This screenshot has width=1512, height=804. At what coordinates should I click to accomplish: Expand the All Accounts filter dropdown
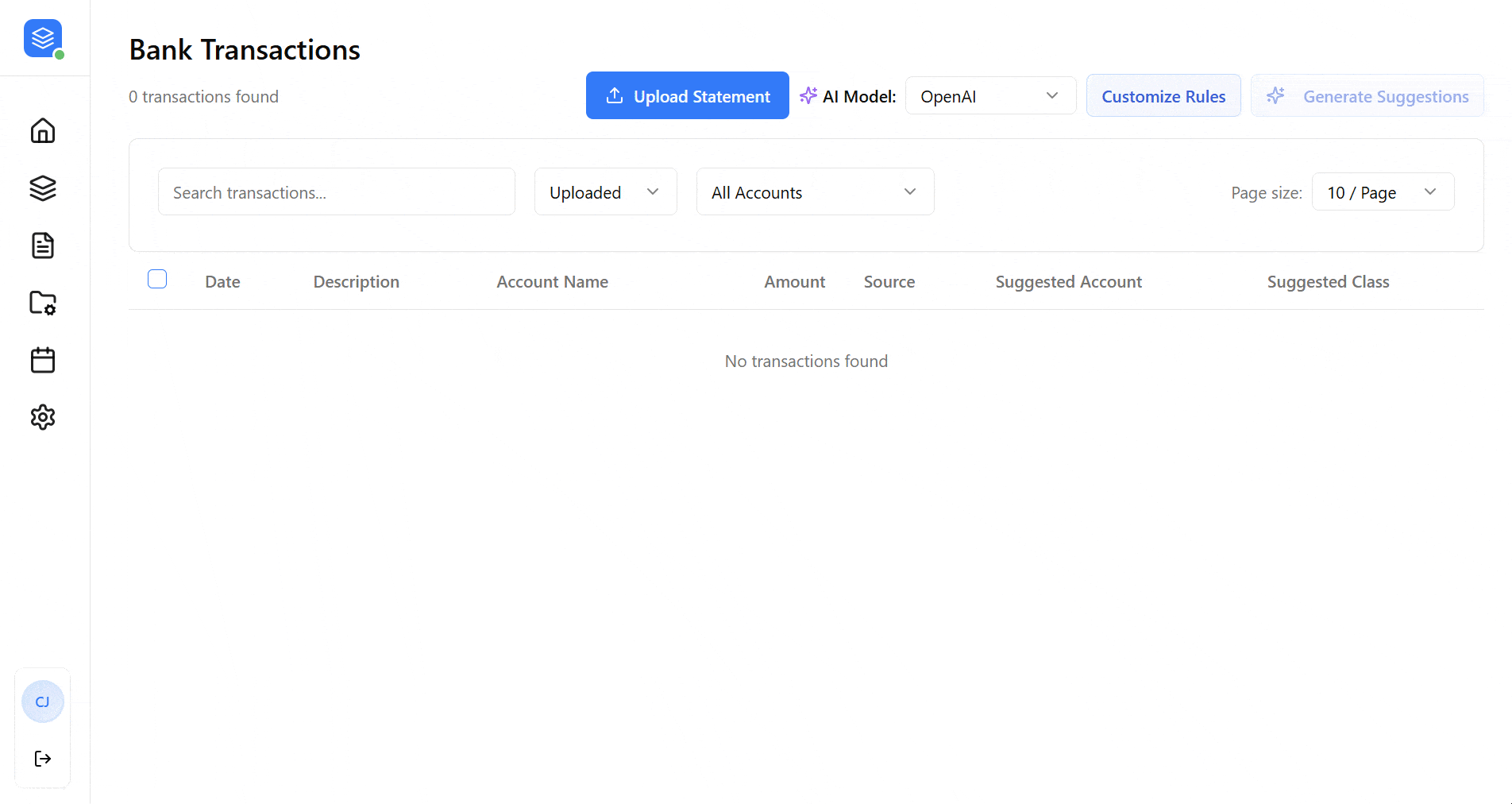point(815,192)
